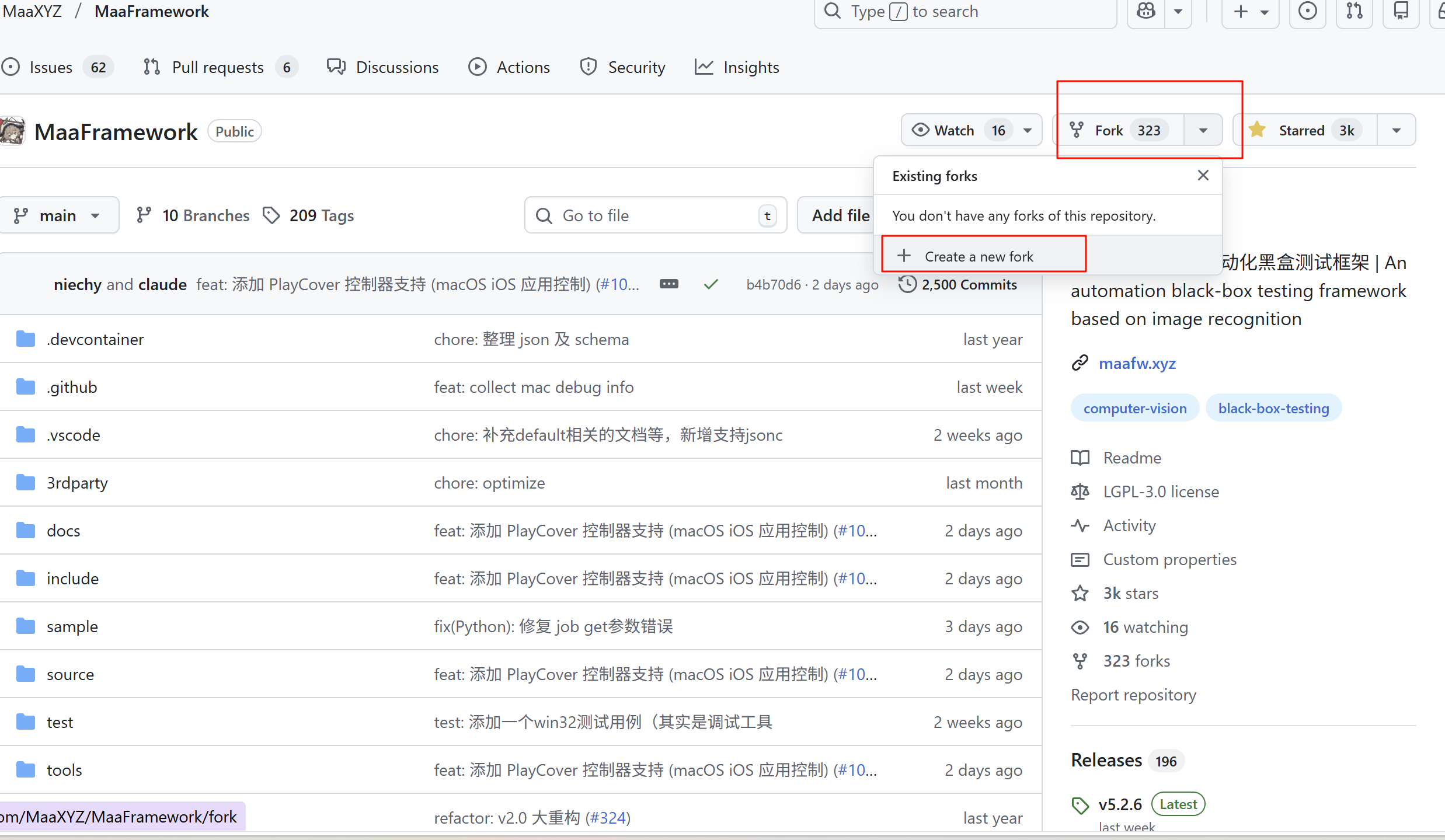
Task: Click the MaaFramework repository title
Action: tap(116, 132)
